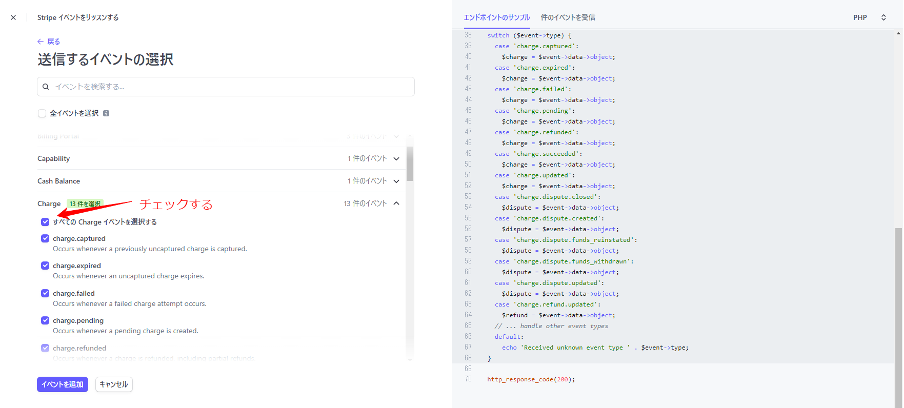Uncheck the select all Charge events checkbox
The width and height of the screenshot is (904, 408).
(45, 221)
